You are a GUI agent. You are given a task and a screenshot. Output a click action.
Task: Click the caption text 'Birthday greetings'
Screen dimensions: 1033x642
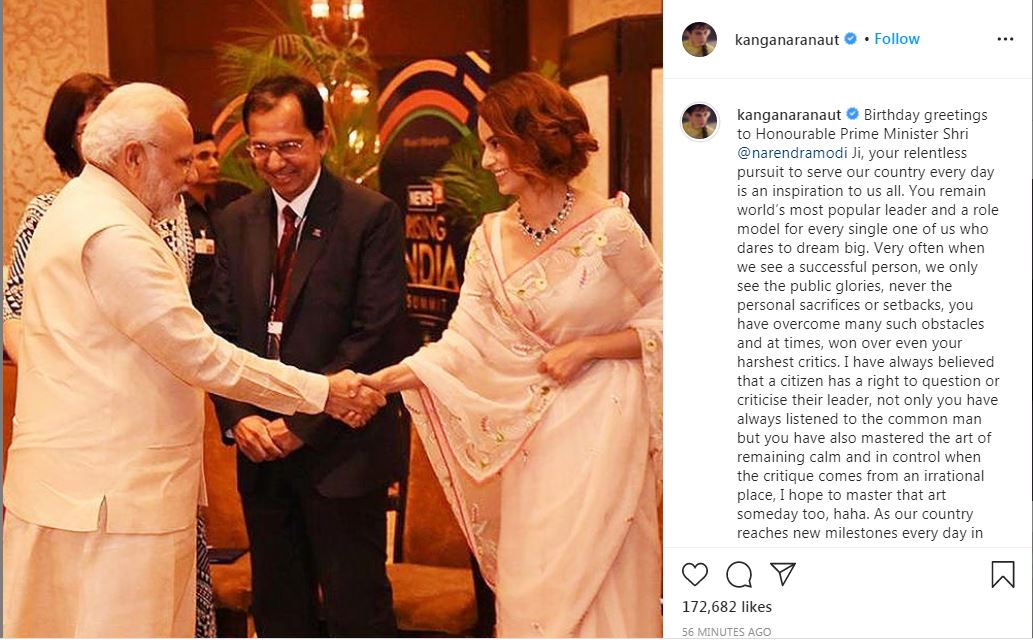925,115
